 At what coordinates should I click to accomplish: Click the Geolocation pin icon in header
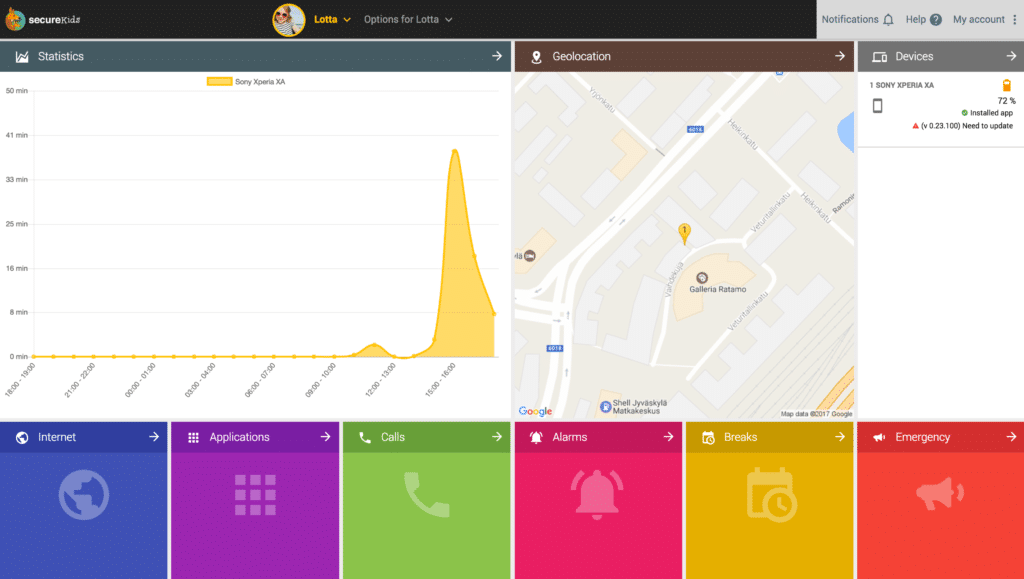(x=536, y=57)
